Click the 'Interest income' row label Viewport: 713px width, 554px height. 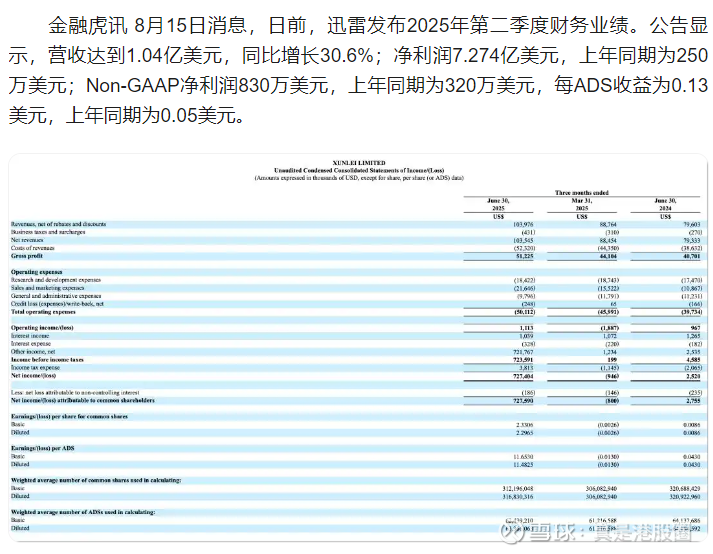point(30,336)
